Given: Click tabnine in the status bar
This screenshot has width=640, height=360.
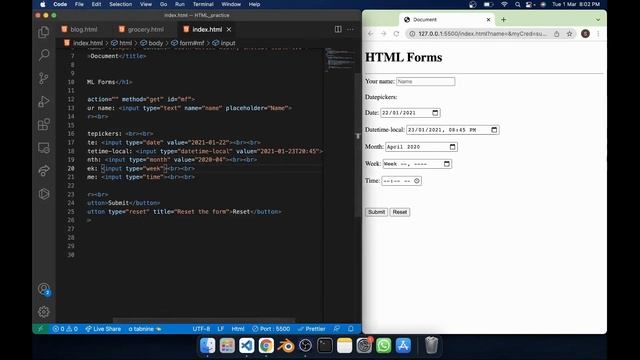Looking at the screenshot, I should pos(145,329).
